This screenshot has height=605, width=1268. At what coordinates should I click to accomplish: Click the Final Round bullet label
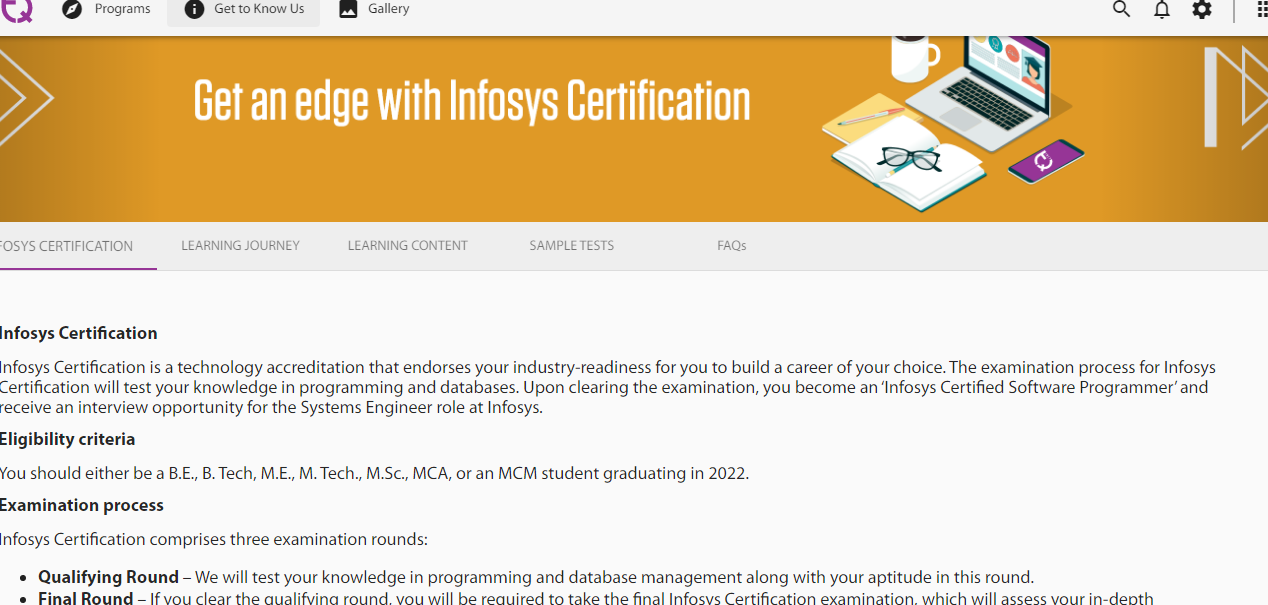point(86,598)
